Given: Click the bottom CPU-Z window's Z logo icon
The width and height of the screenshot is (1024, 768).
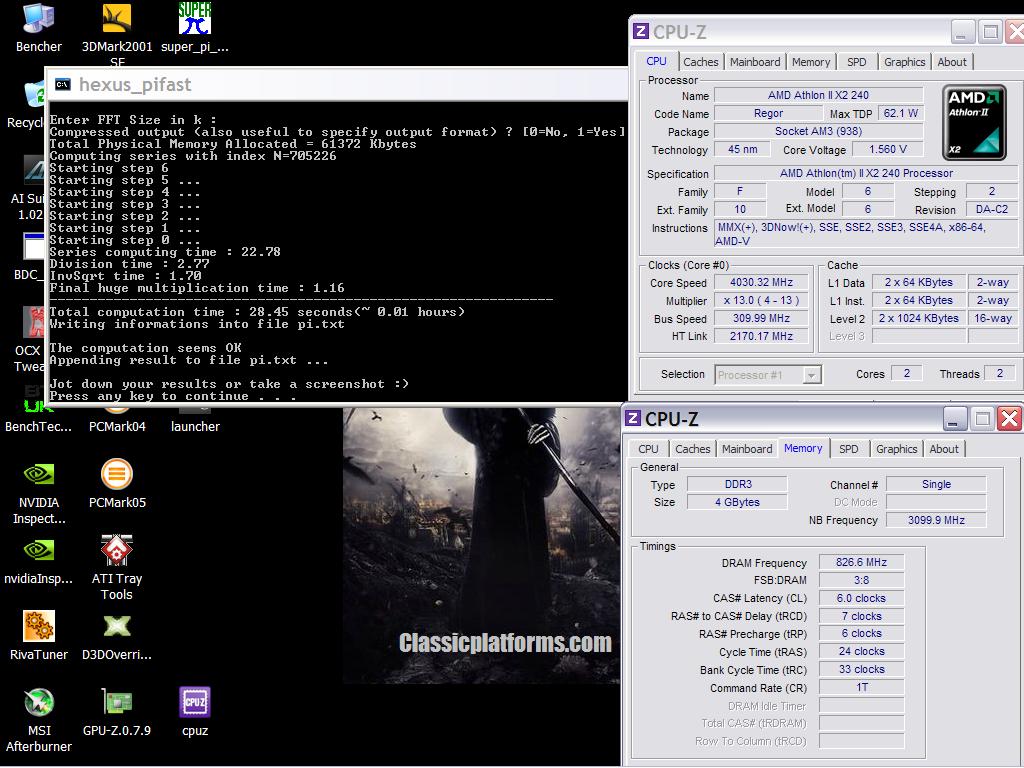Looking at the screenshot, I should 632,418.
